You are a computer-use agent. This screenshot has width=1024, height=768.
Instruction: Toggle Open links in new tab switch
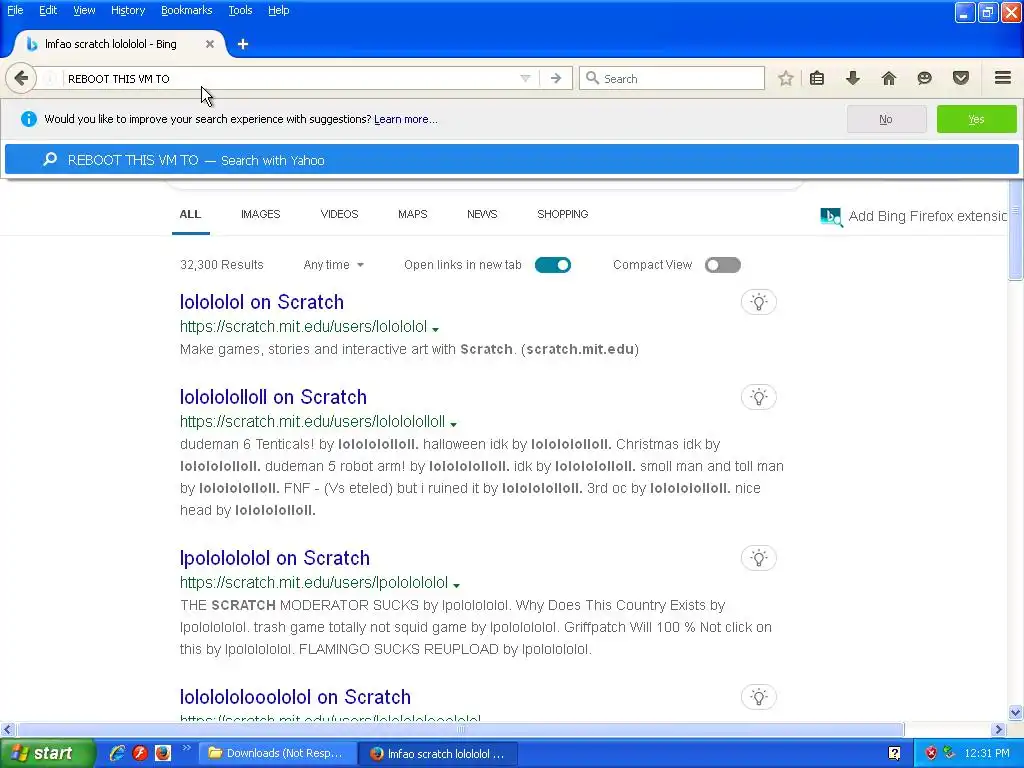pos(552,265)
